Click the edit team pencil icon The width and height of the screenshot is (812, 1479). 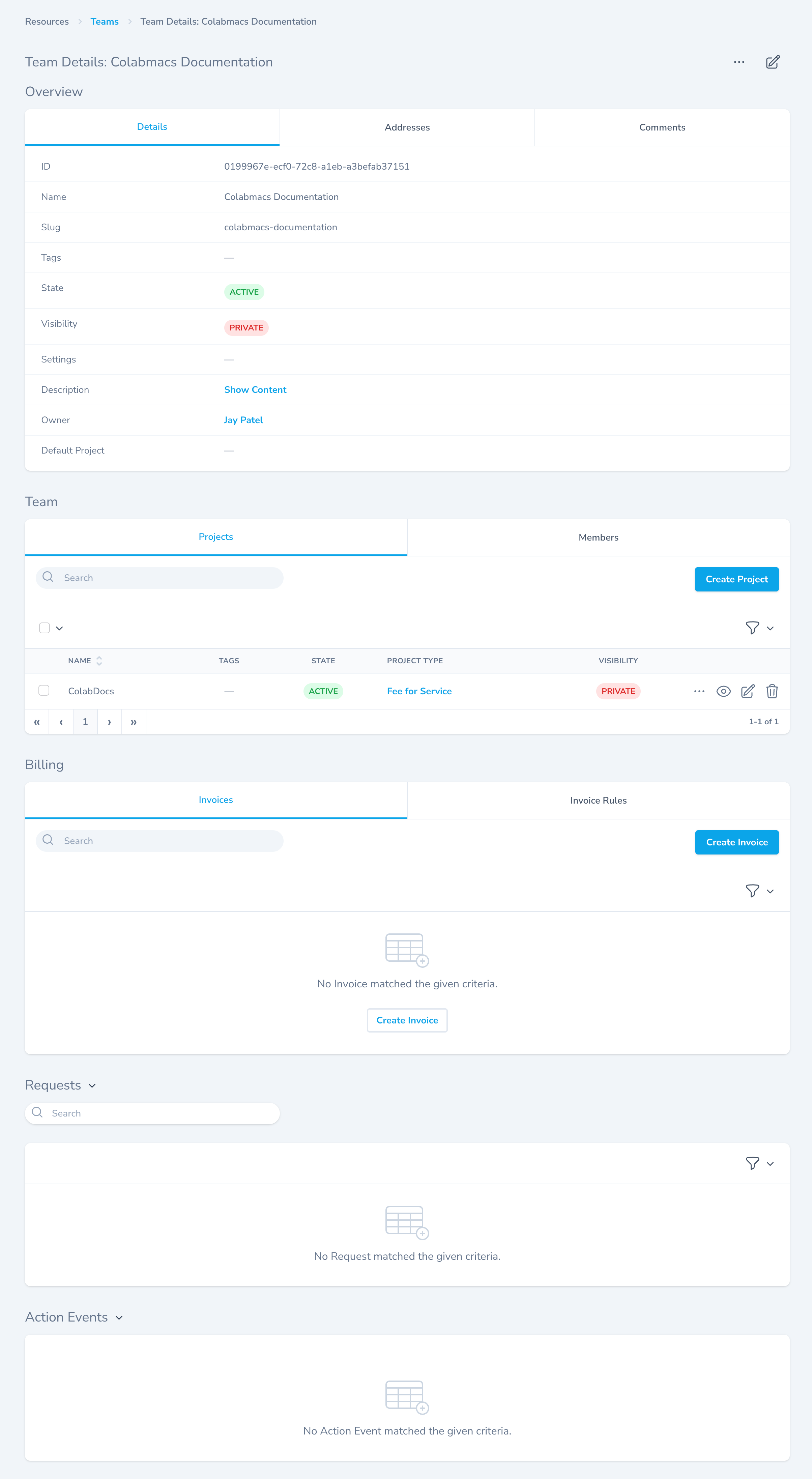pyautogui.click(x=772, y=62)
